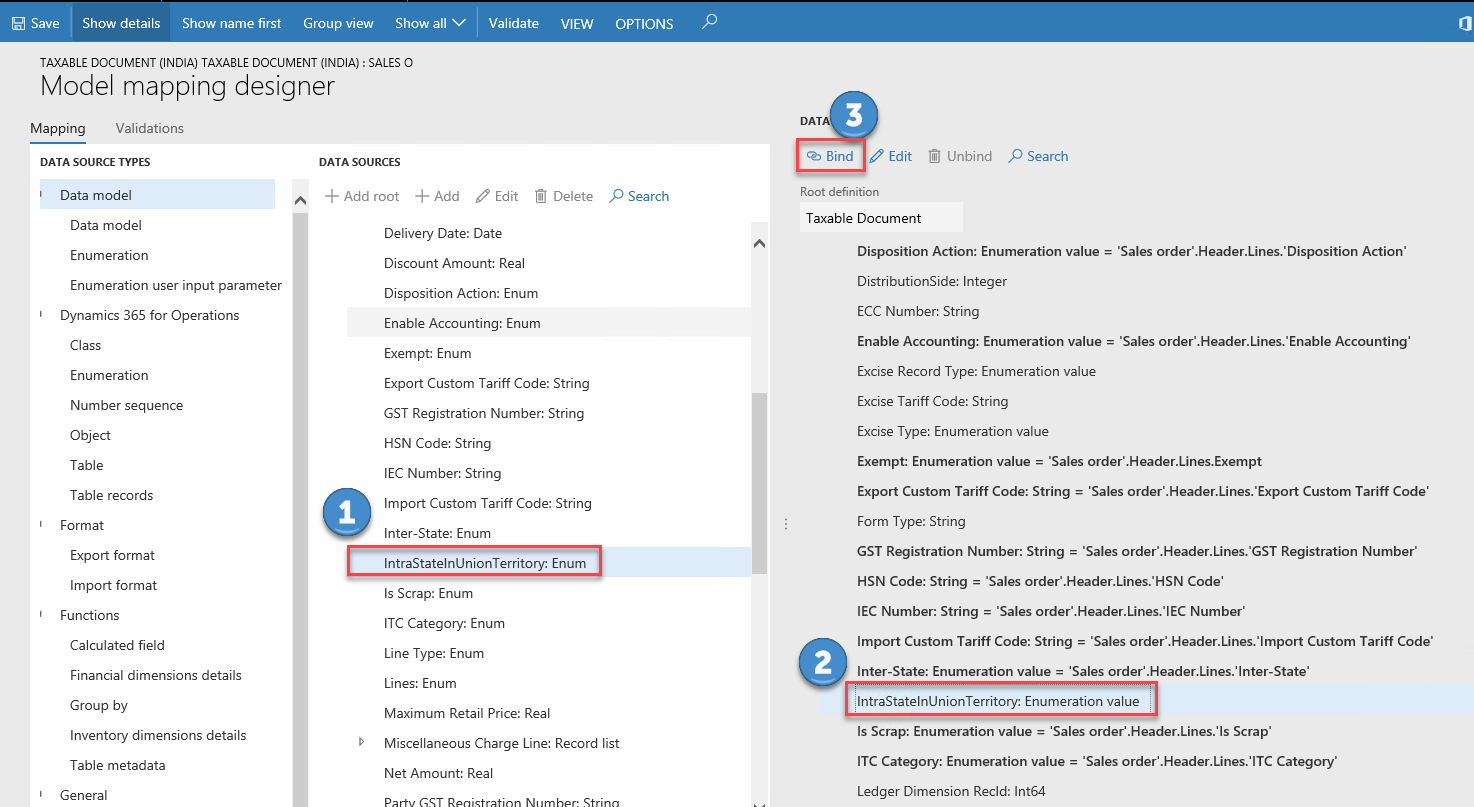Select Ledger Dimension RecId: Int64
Viewport: 1474px width, 807px height.
tap(951, 791)
